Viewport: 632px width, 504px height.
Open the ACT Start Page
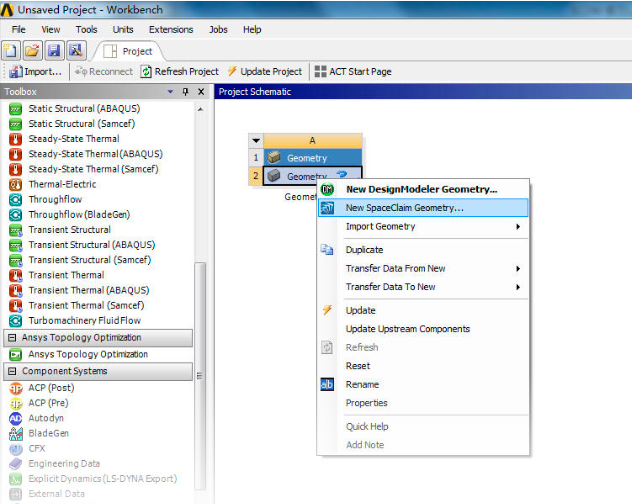pos(353,72)
